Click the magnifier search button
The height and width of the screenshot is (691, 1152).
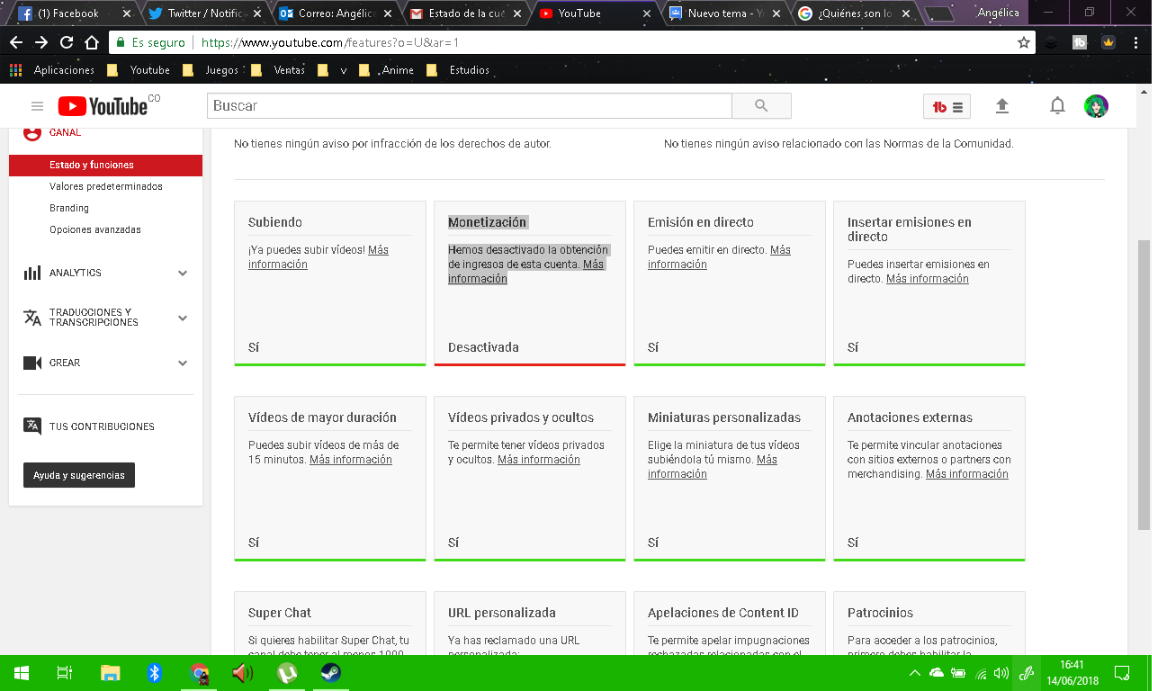coord(761,106)
